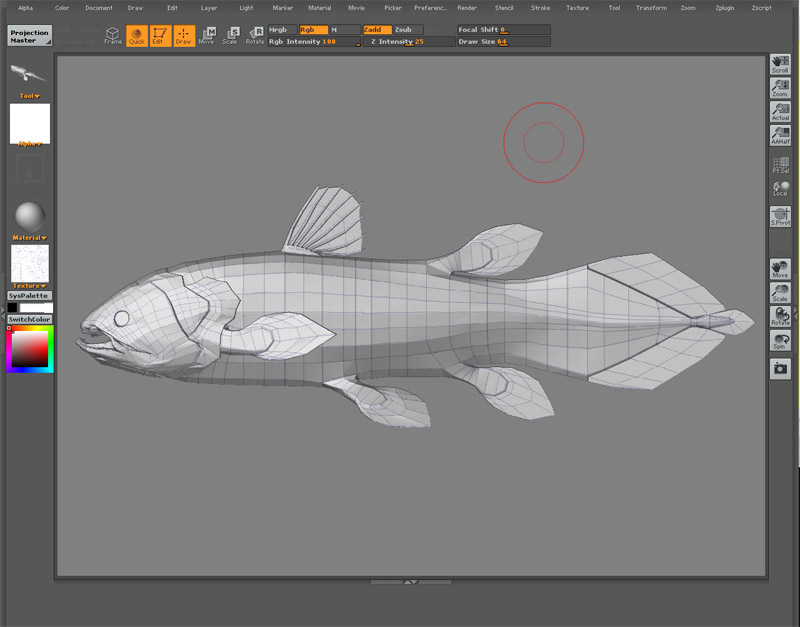The height and width of the screenshot is (627, 800).
Task: Open the Stencil menu
Action: [504, 7]
